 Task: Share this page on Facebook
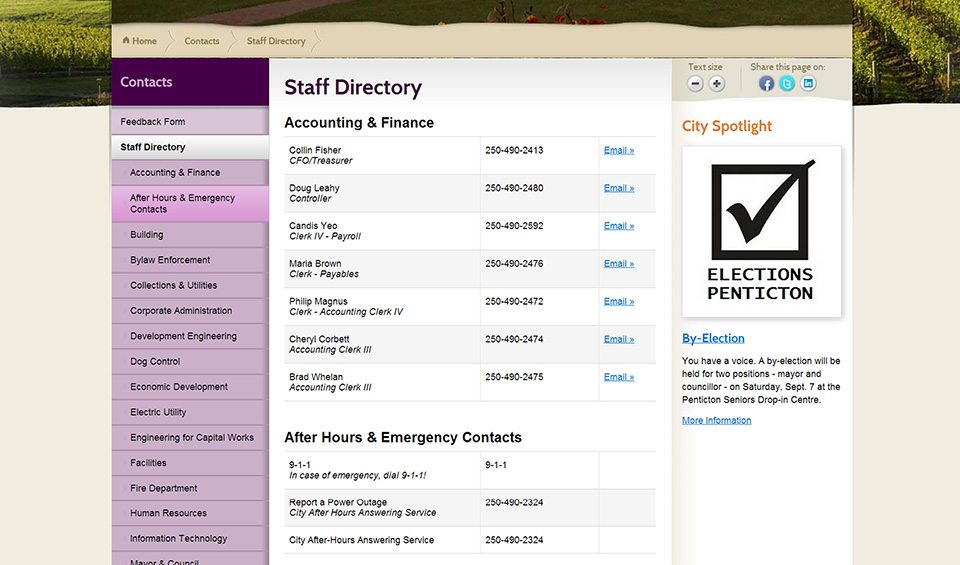click(766, 84)
